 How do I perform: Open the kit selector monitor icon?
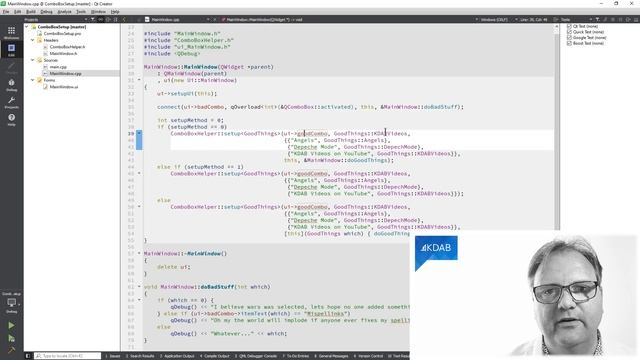(x=11, y=303)
